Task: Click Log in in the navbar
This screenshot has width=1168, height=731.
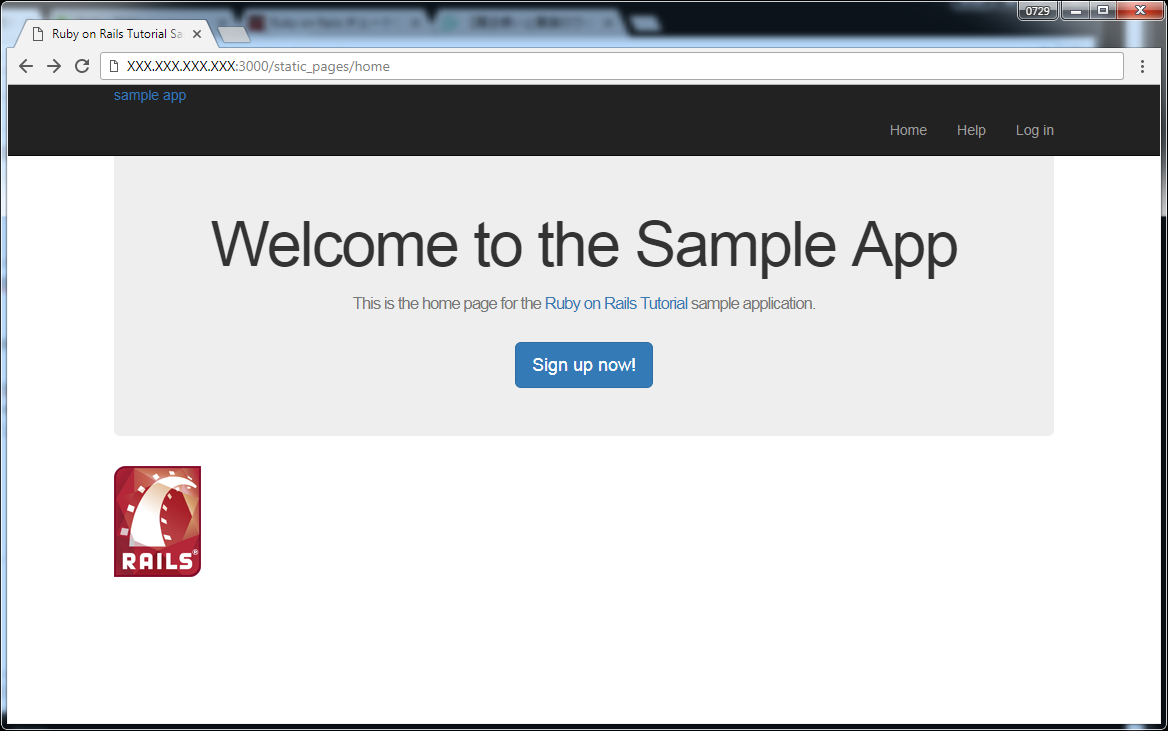Action: click(x=1035, y=130)
